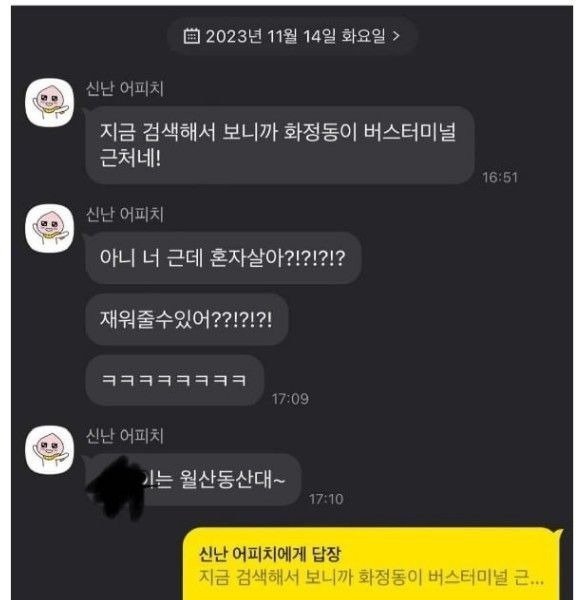Screen dimensions: 581x600
Task: Tap the 17:09 timestamp
Action: pos(290,399)
